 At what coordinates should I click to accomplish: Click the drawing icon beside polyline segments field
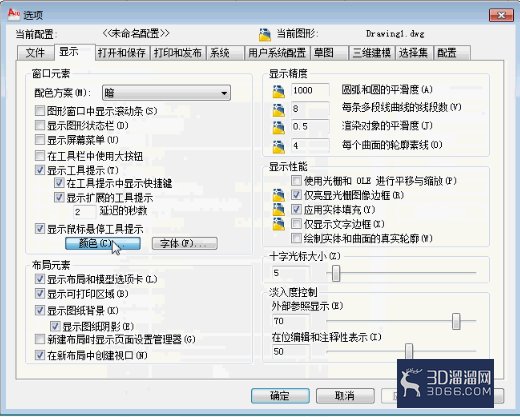(x=278, y=110)
